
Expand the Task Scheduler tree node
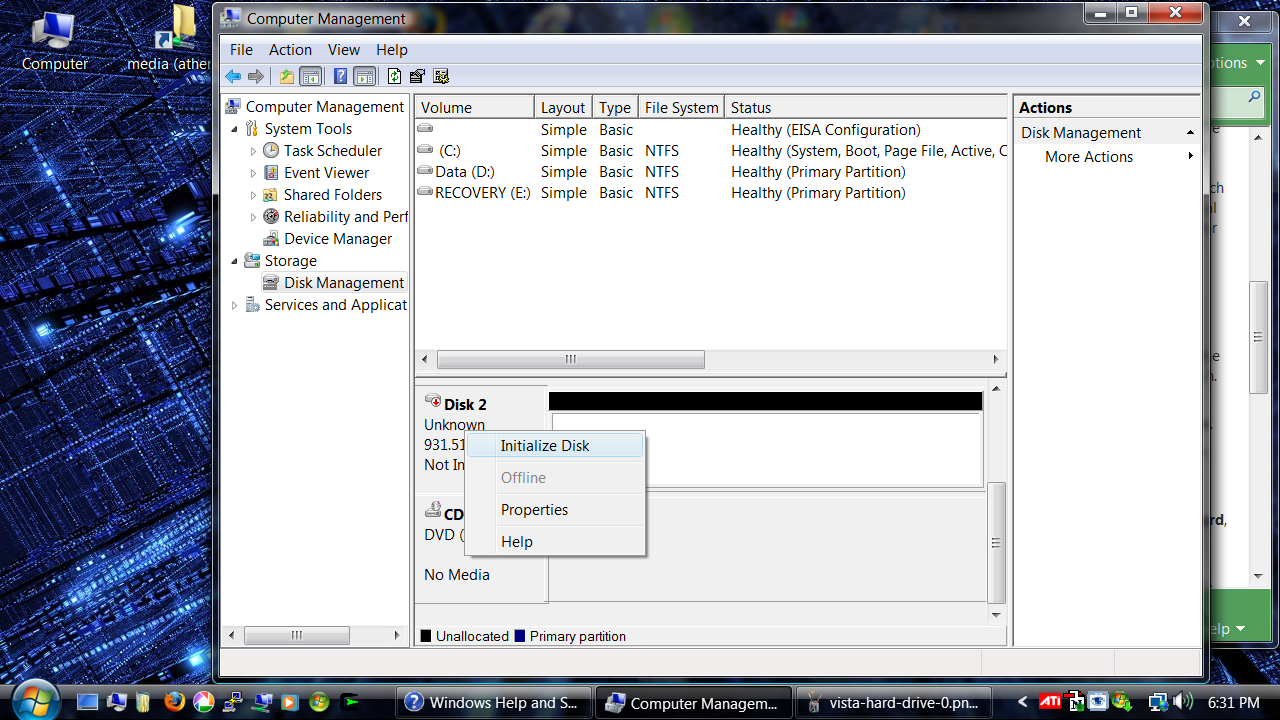click(x=255, y=150)
